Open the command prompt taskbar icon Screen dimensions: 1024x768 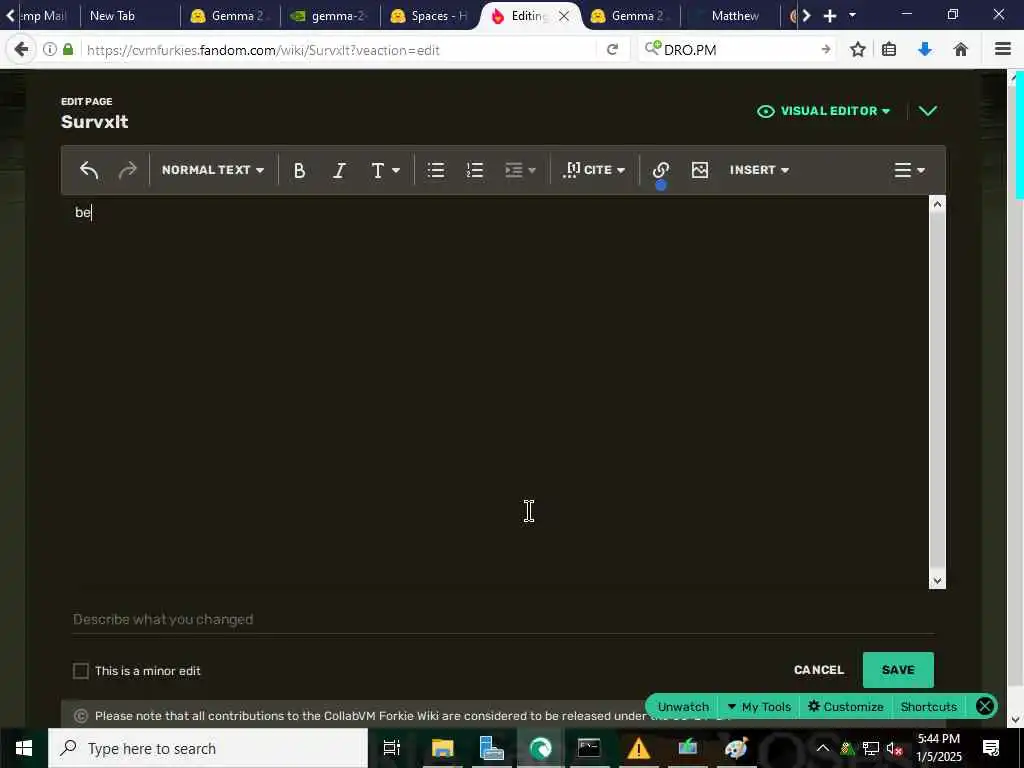(589, 748)
